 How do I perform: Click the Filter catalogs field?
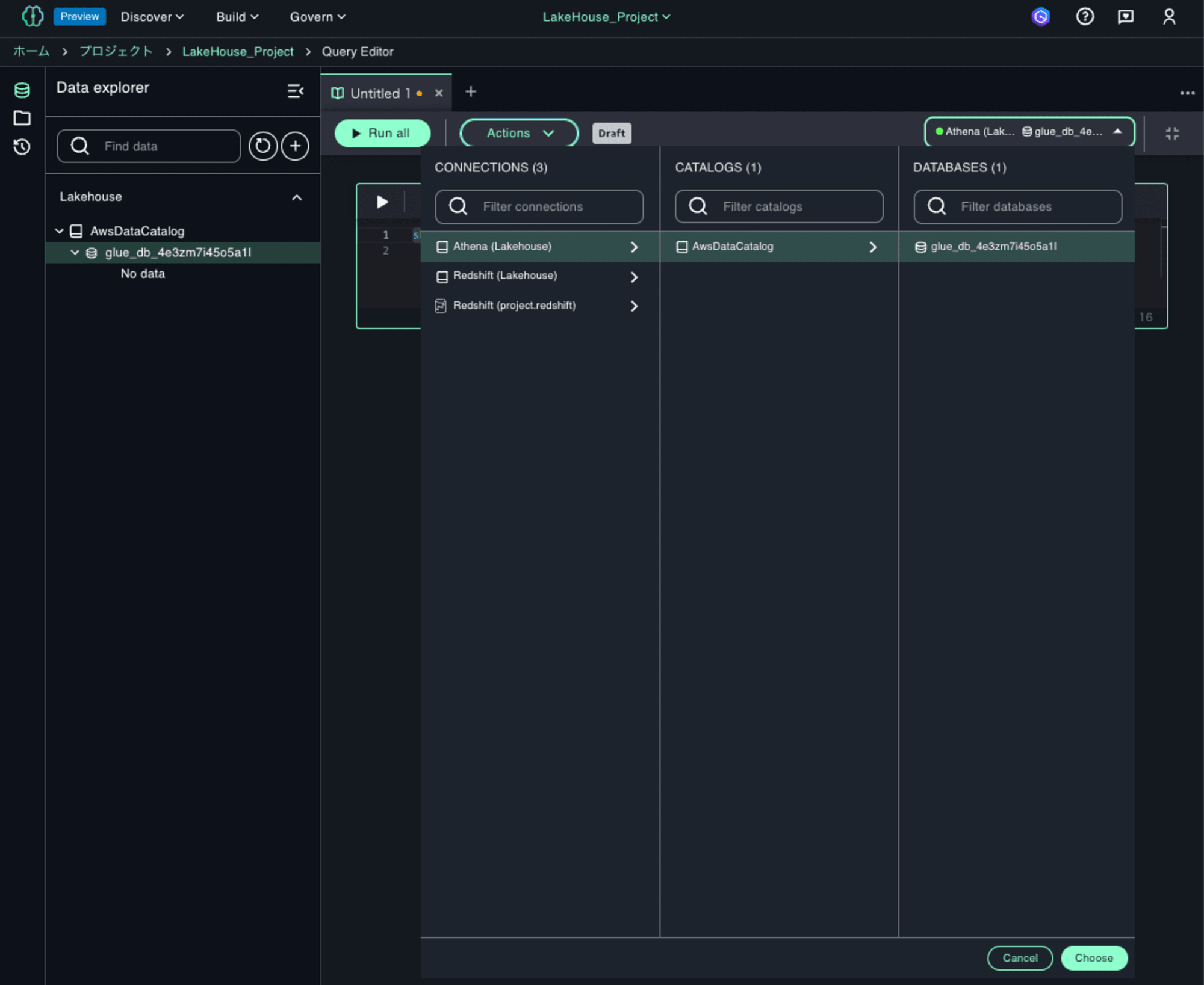(779, 206)
